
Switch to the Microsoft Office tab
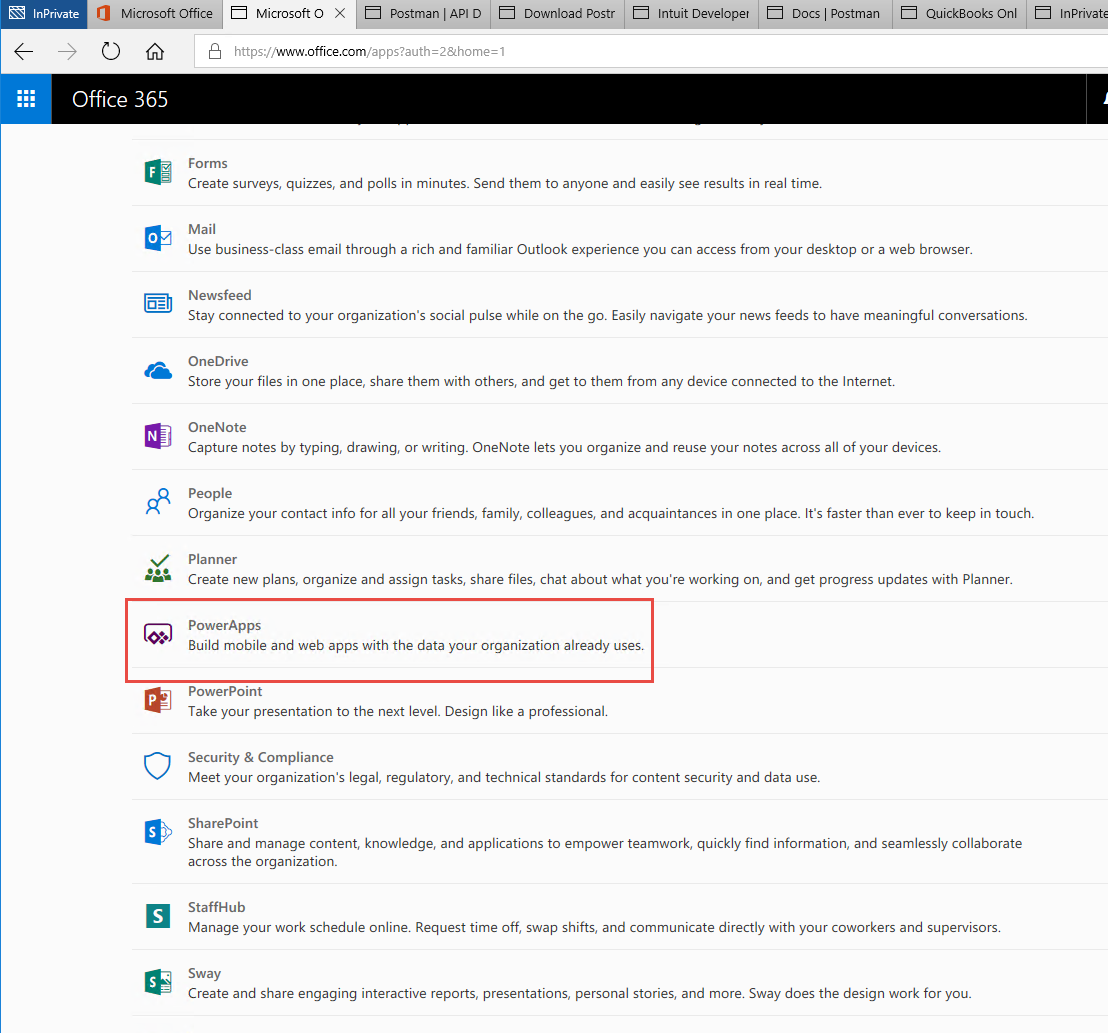click(x=155, y=13)
